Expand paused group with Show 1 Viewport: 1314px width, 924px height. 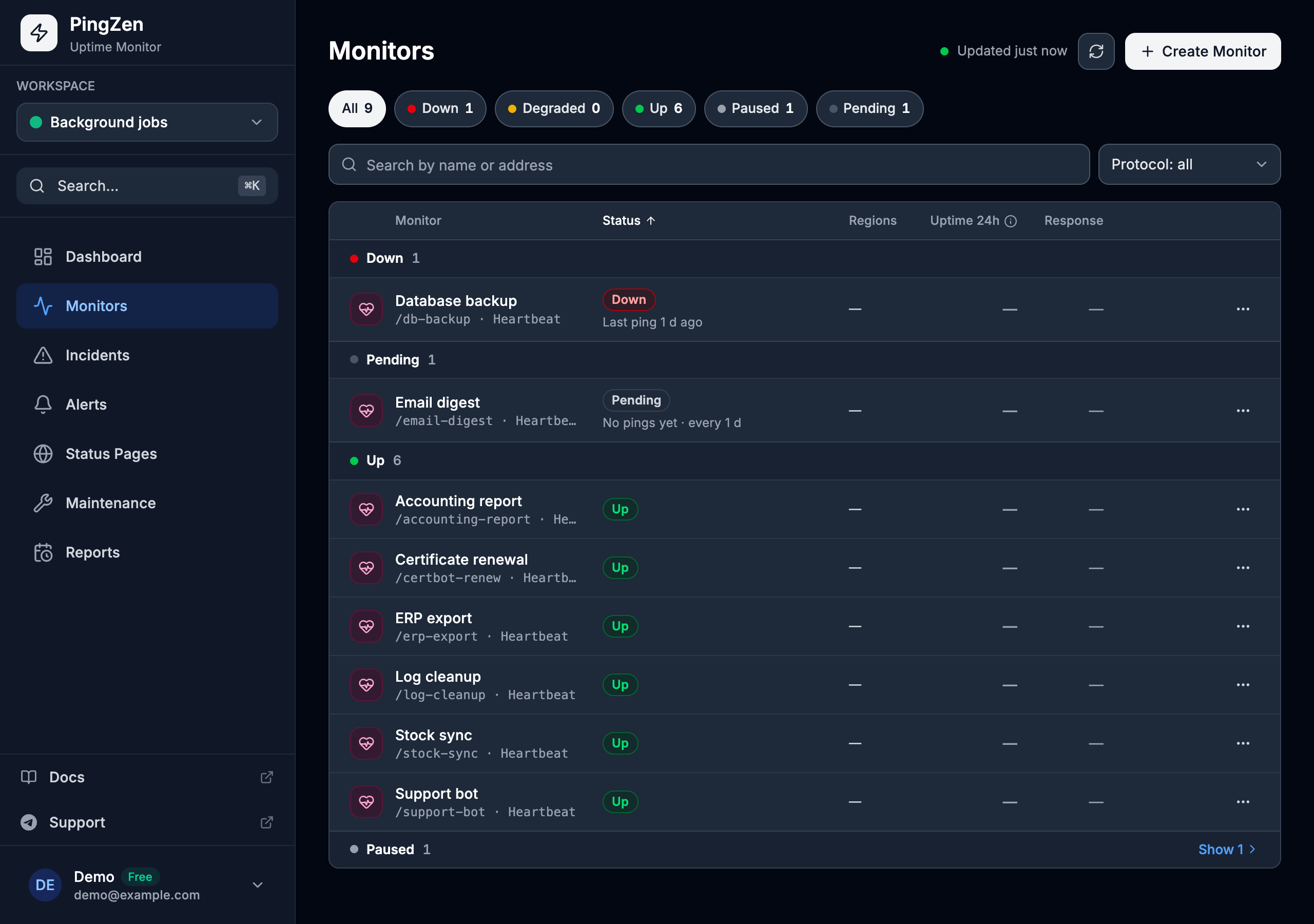point(1226,849)
